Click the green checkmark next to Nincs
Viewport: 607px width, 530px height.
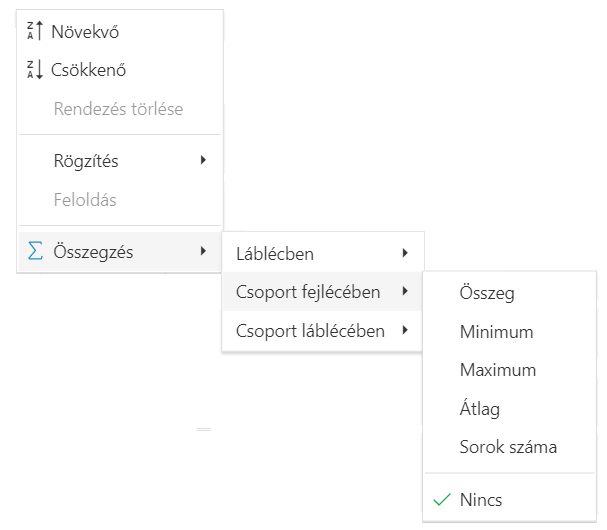[x=440, y=499]
